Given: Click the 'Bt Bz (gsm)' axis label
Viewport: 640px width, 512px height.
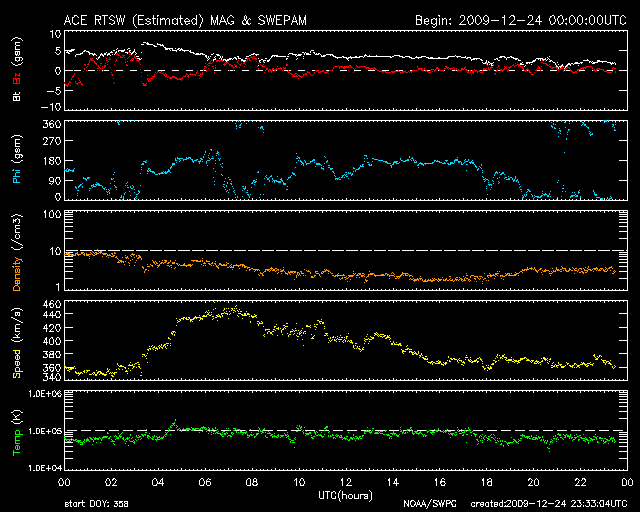Looking at the screenshot, I should (x=17, y=69).
